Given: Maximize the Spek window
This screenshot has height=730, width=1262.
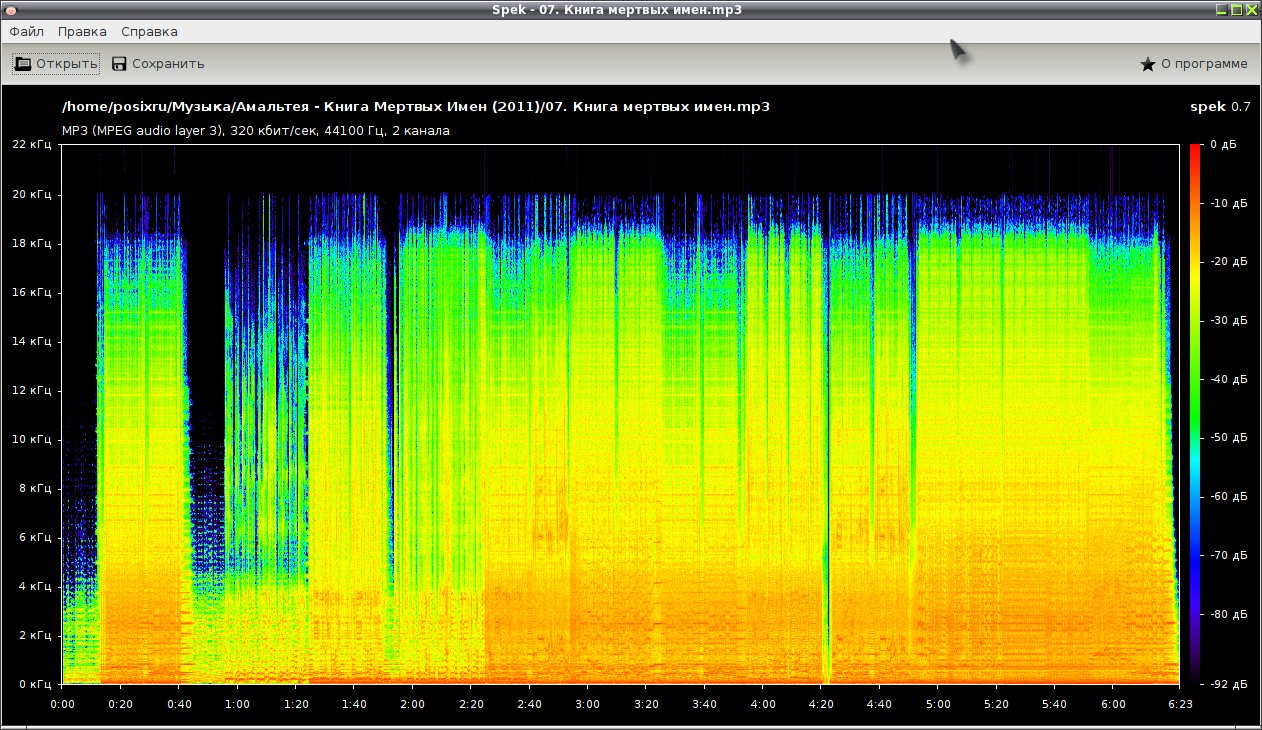Looking at the screenshot, I should point(1236,10).
